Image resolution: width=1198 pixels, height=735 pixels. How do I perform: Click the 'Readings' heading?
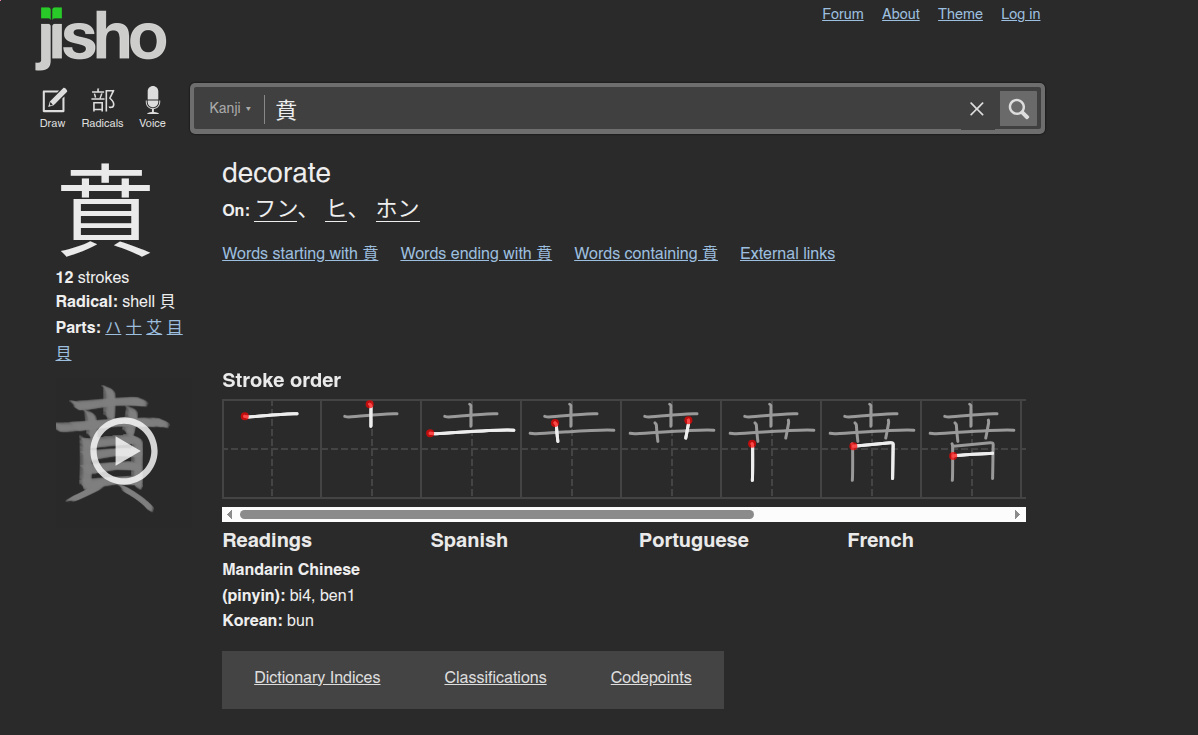tap(267, 541)
